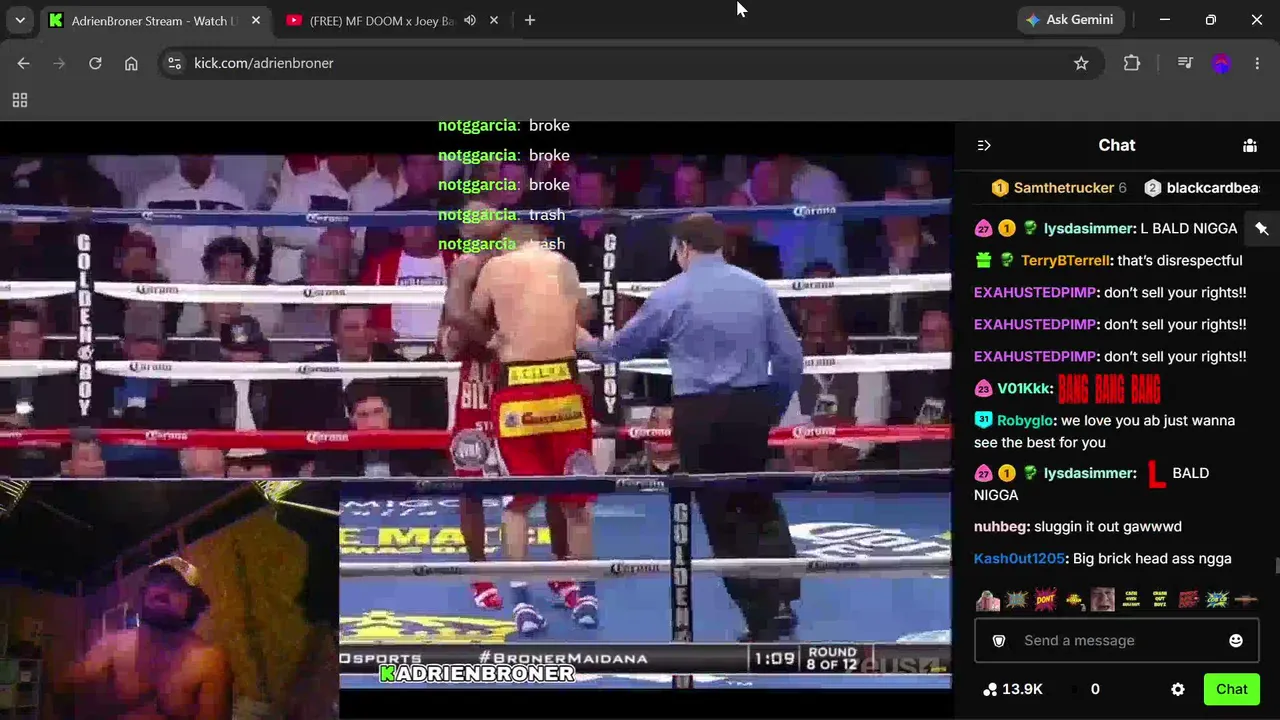Open lysdasimmer's username in first chat message
1280x720 pixels.
1089,229
